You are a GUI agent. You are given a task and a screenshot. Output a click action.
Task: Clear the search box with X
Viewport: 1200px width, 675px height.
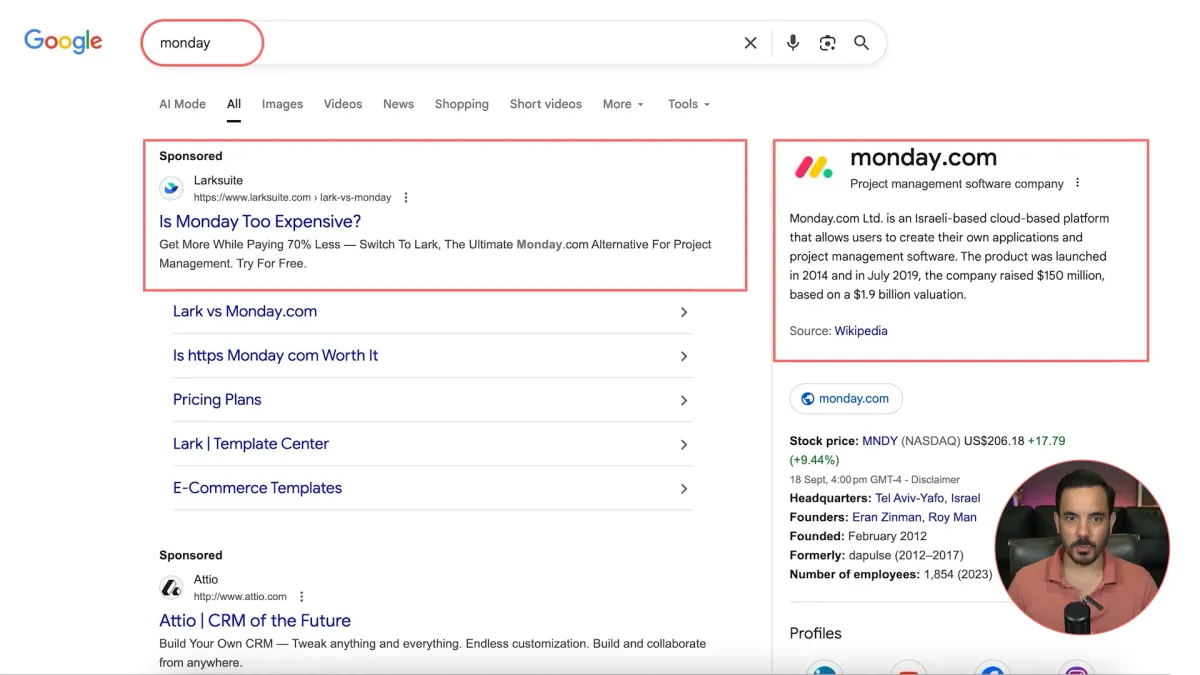750,43
